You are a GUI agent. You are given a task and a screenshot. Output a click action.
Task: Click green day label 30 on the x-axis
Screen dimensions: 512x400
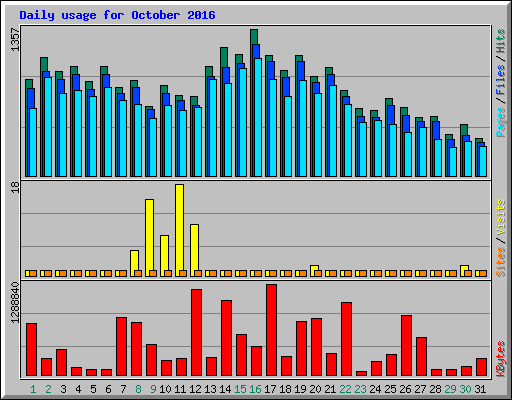(465, 389)
